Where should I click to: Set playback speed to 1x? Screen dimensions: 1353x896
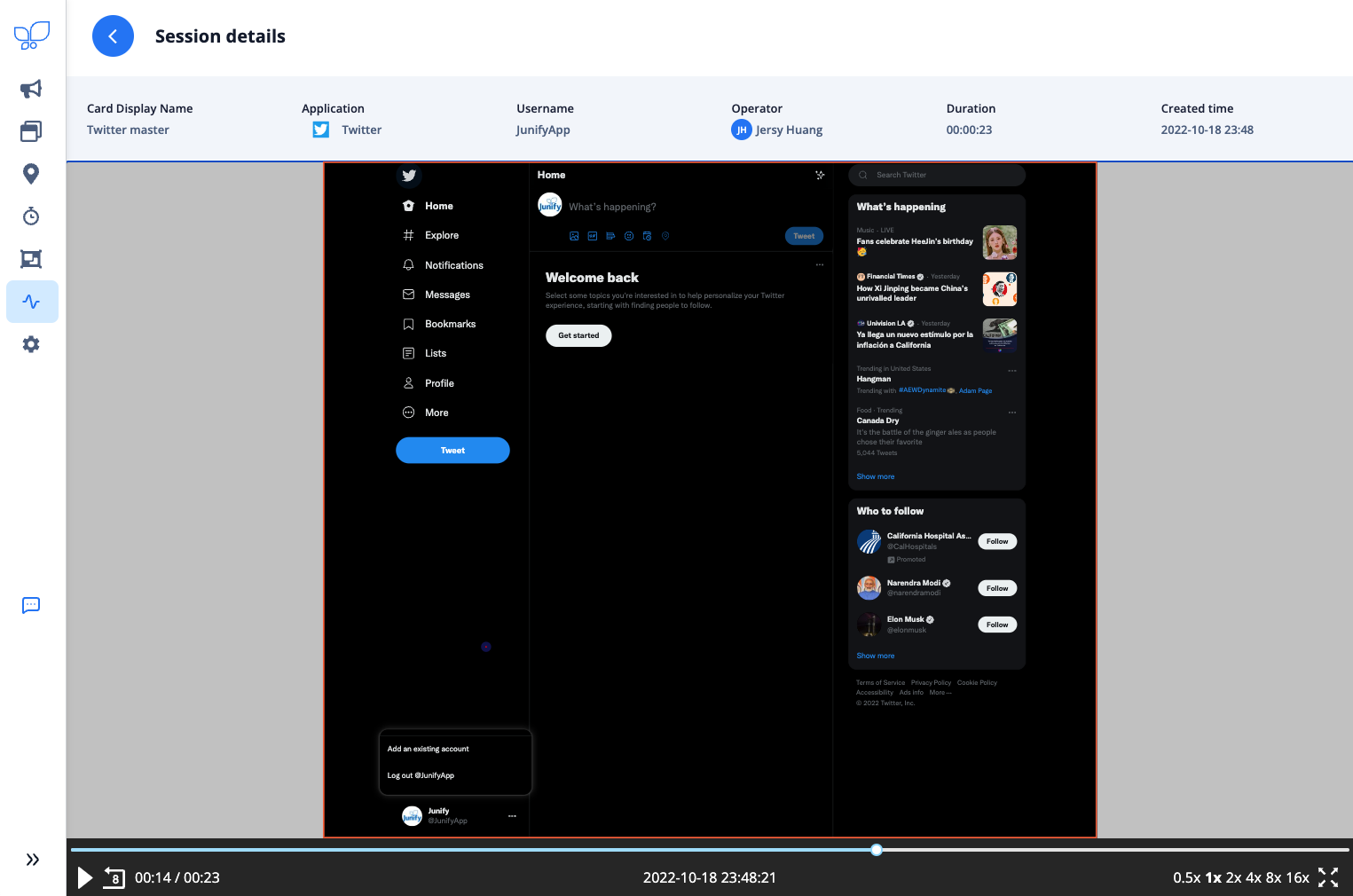click(1213, 877)
